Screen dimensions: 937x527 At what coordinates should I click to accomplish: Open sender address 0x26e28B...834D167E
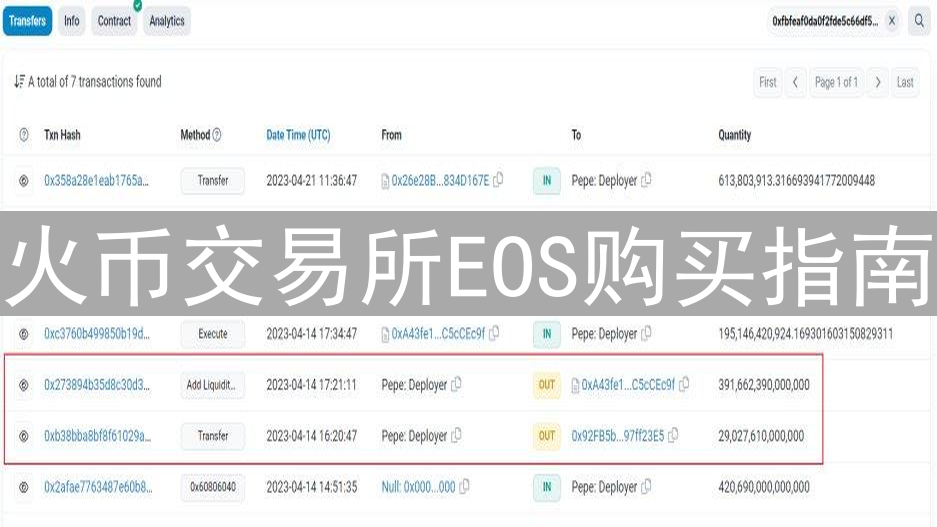click(440, 180)
